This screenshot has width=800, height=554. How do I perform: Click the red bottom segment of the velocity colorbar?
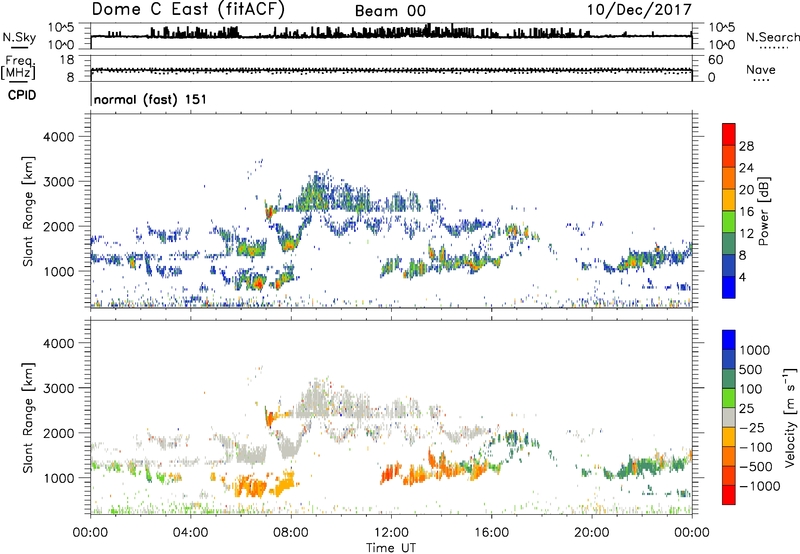(729, 495)
